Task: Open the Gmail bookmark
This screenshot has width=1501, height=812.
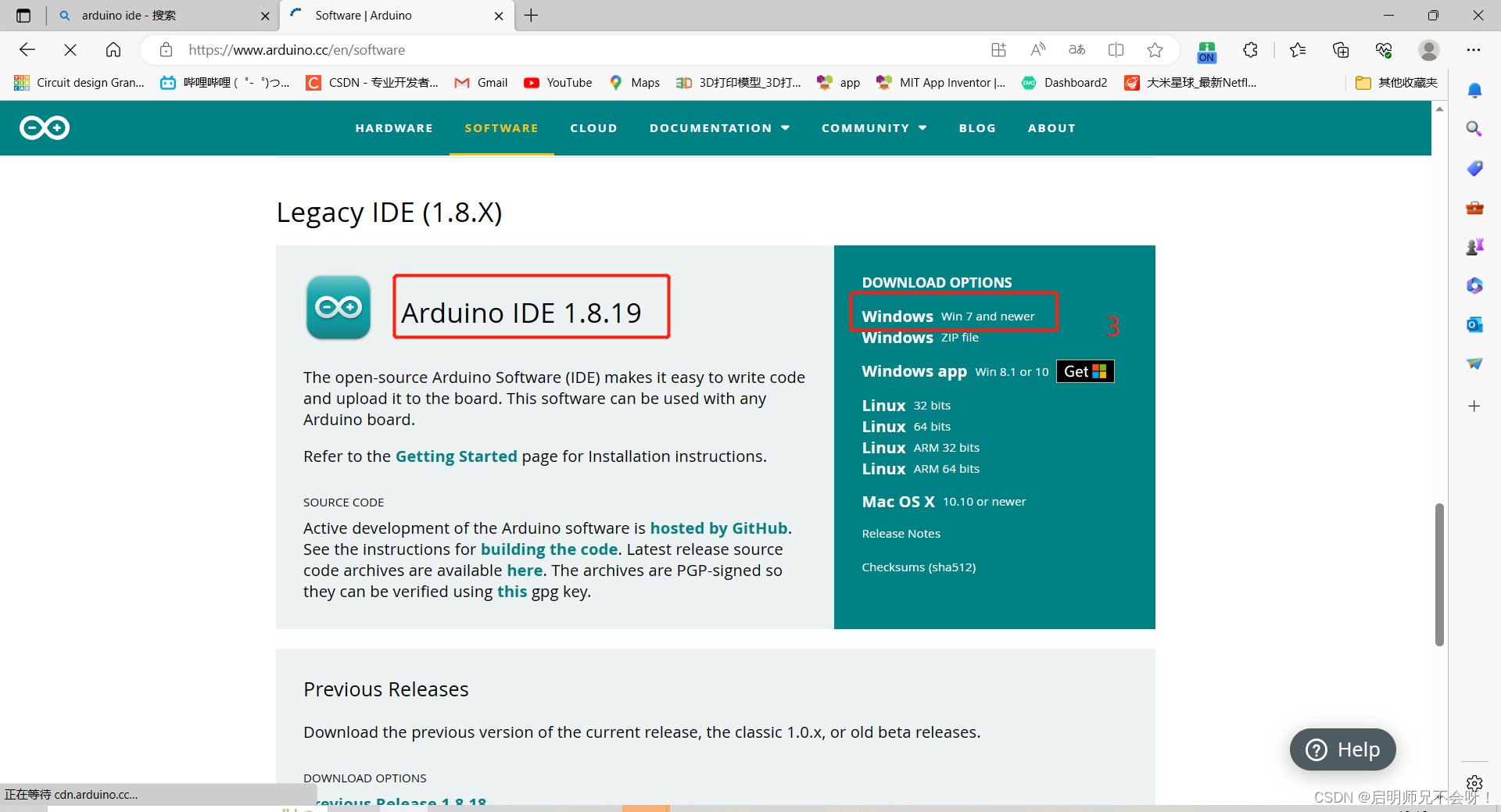Action: 481,83
